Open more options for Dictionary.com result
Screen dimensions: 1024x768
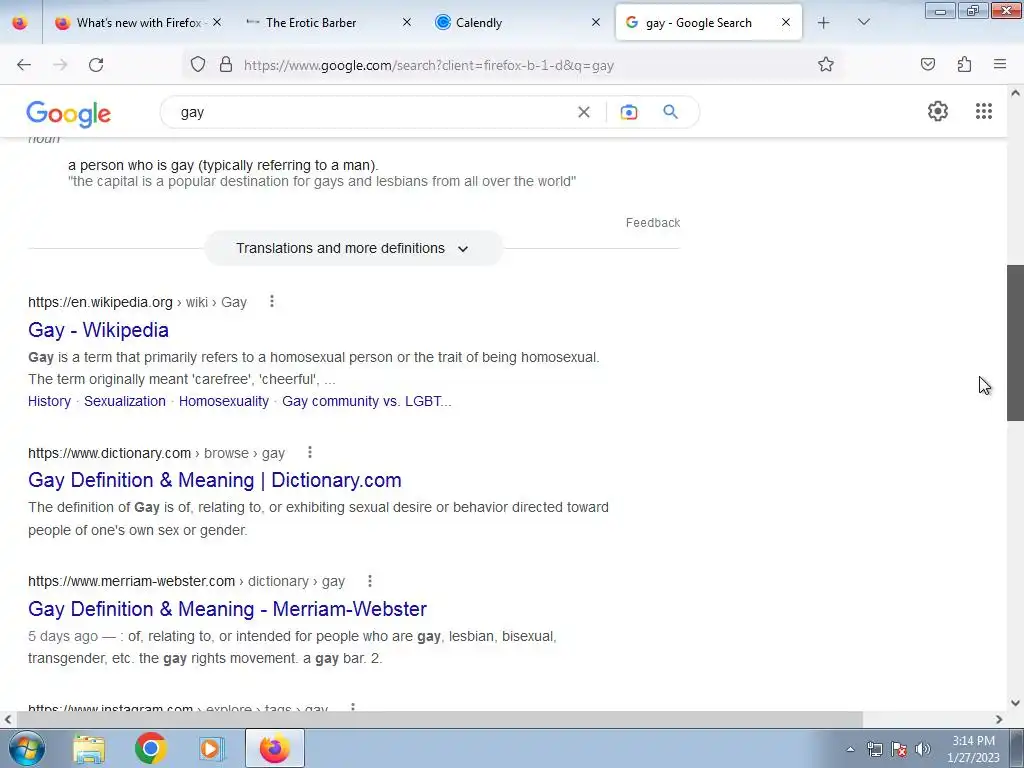310,452
